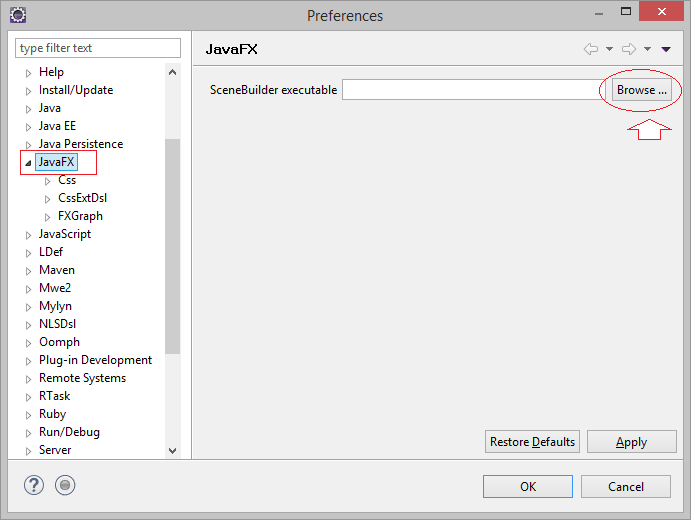Screen dimensions: 691x520
Task: Select the Help preferences item
Action: [x=52, y=72]
